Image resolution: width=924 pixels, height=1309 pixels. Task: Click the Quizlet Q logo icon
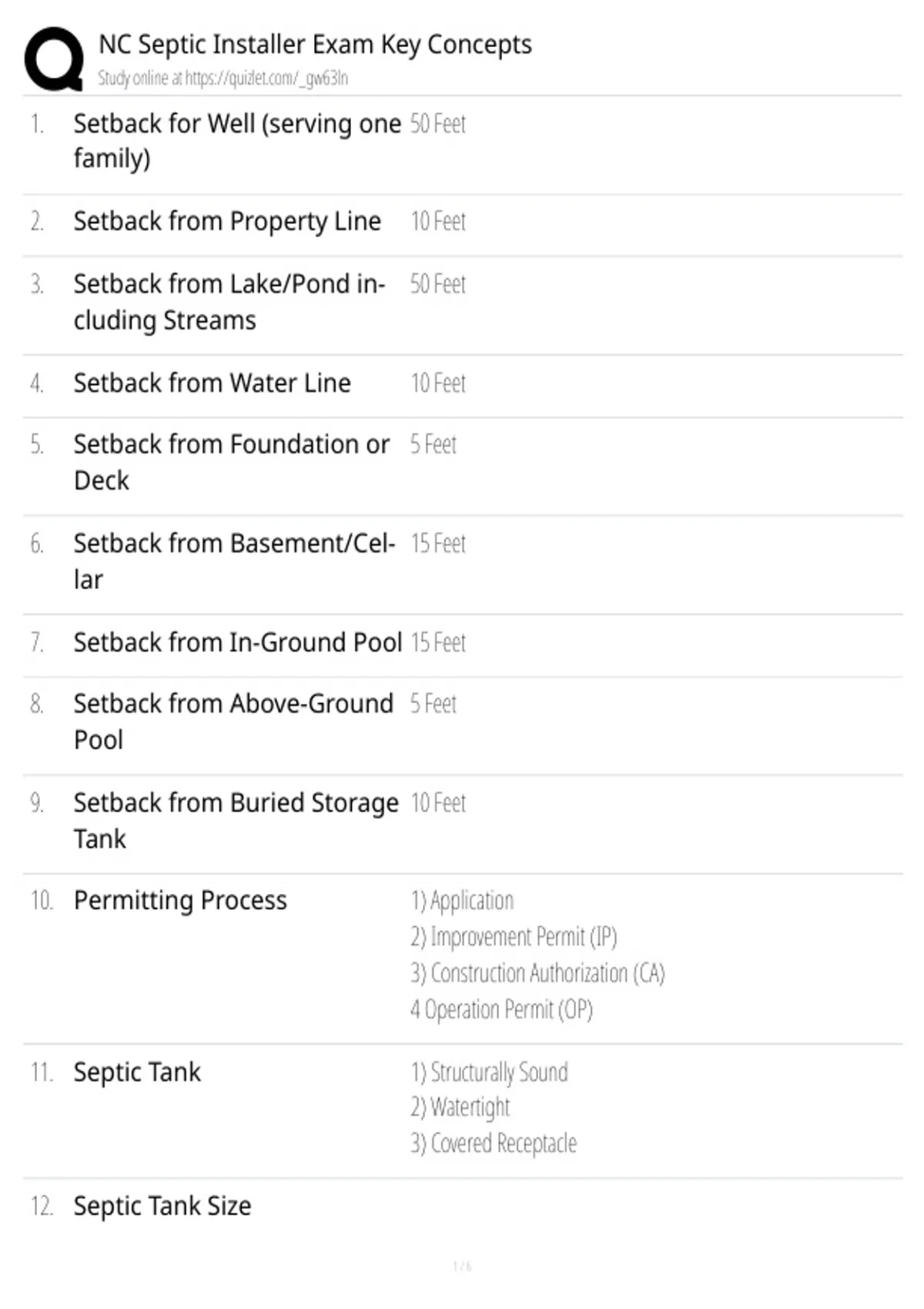pos(54,59)
